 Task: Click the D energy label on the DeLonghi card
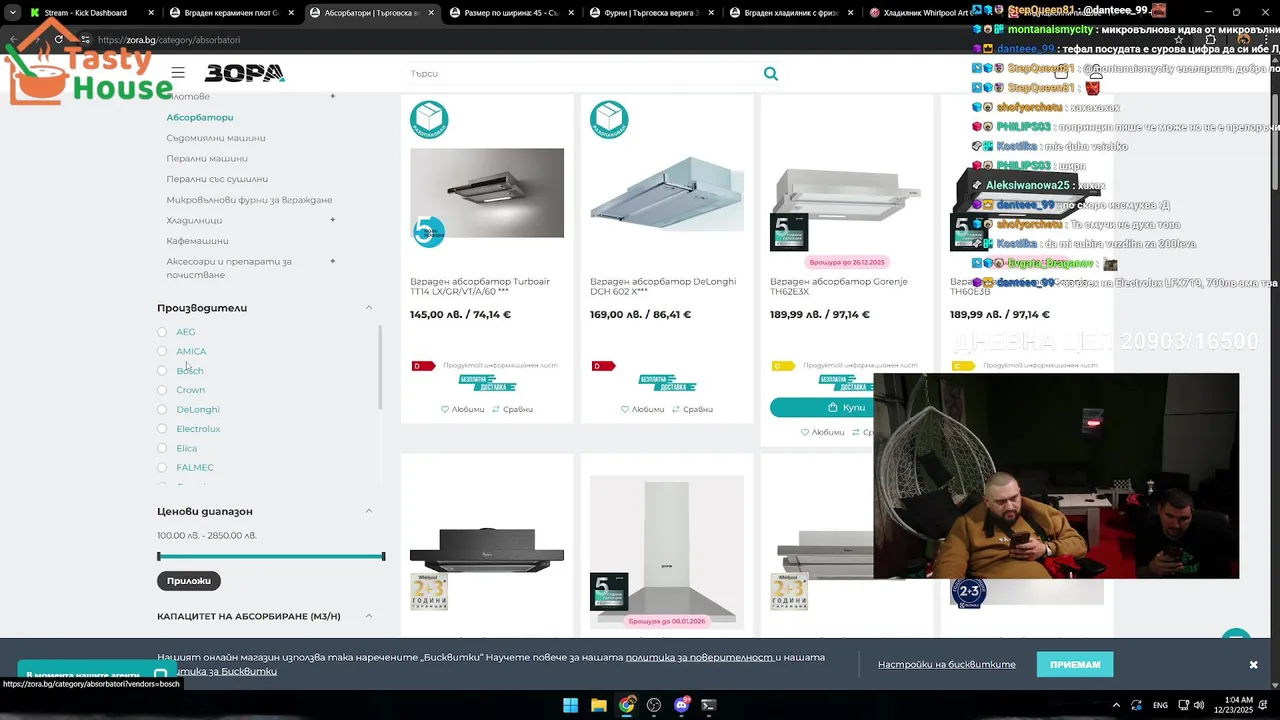[603, 366]
